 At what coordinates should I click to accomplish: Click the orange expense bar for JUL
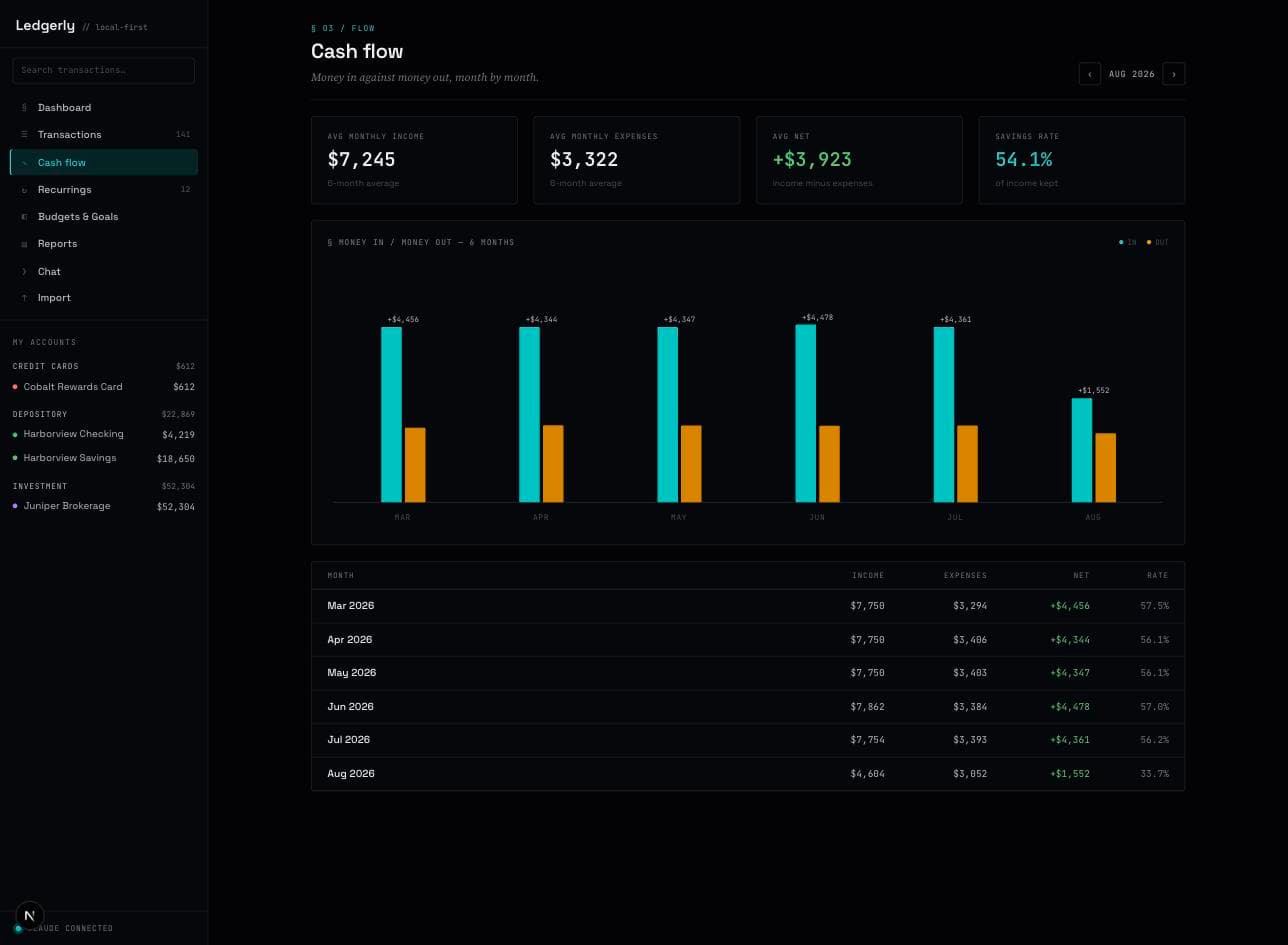coord(967,464)
